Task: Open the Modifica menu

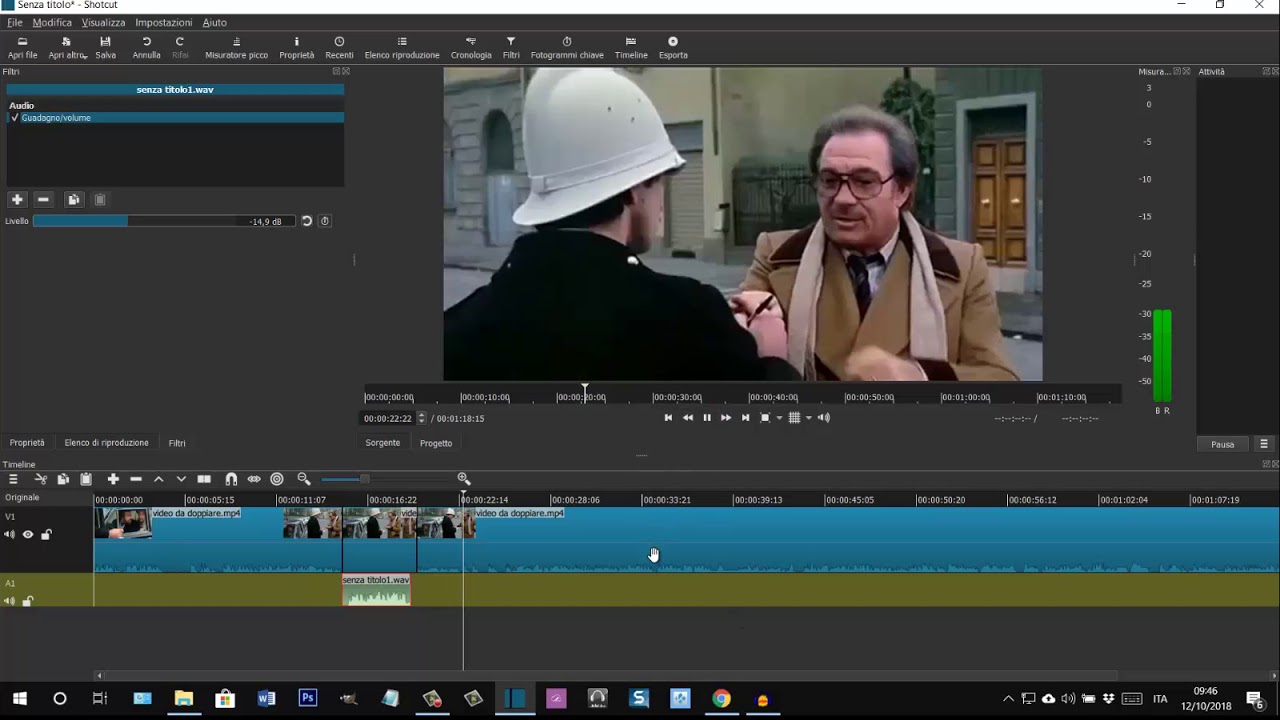Action: [52, 22]
